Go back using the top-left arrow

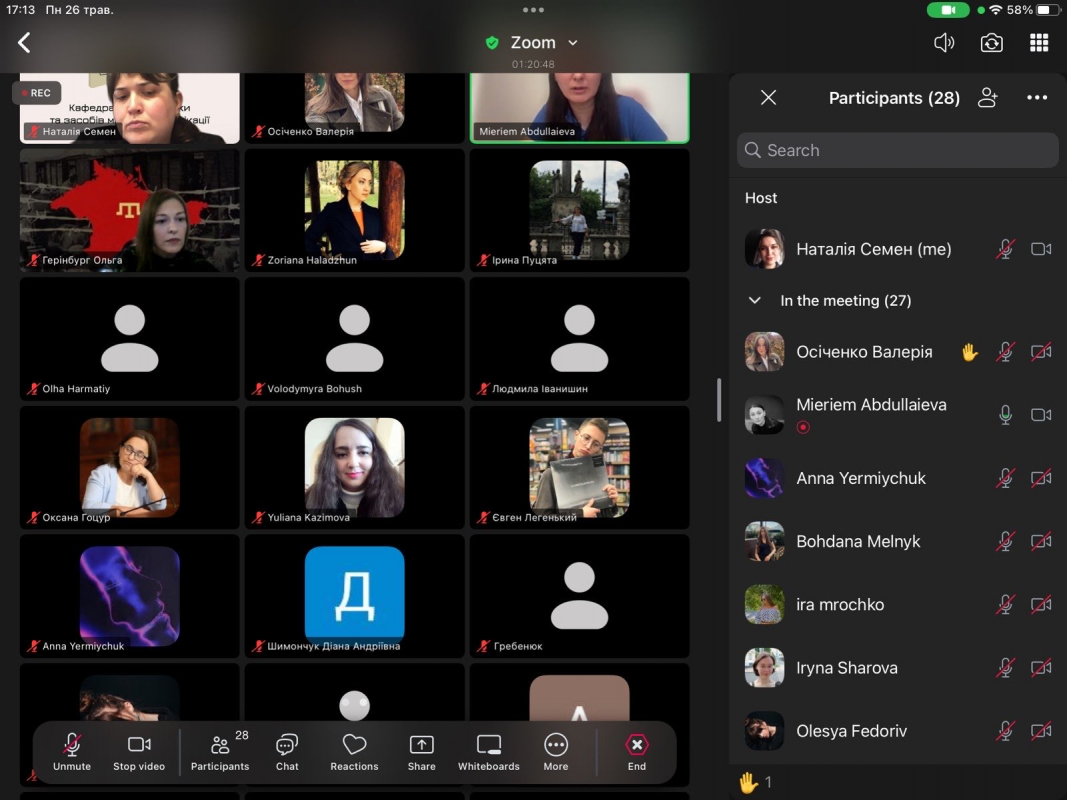point(25,43)
